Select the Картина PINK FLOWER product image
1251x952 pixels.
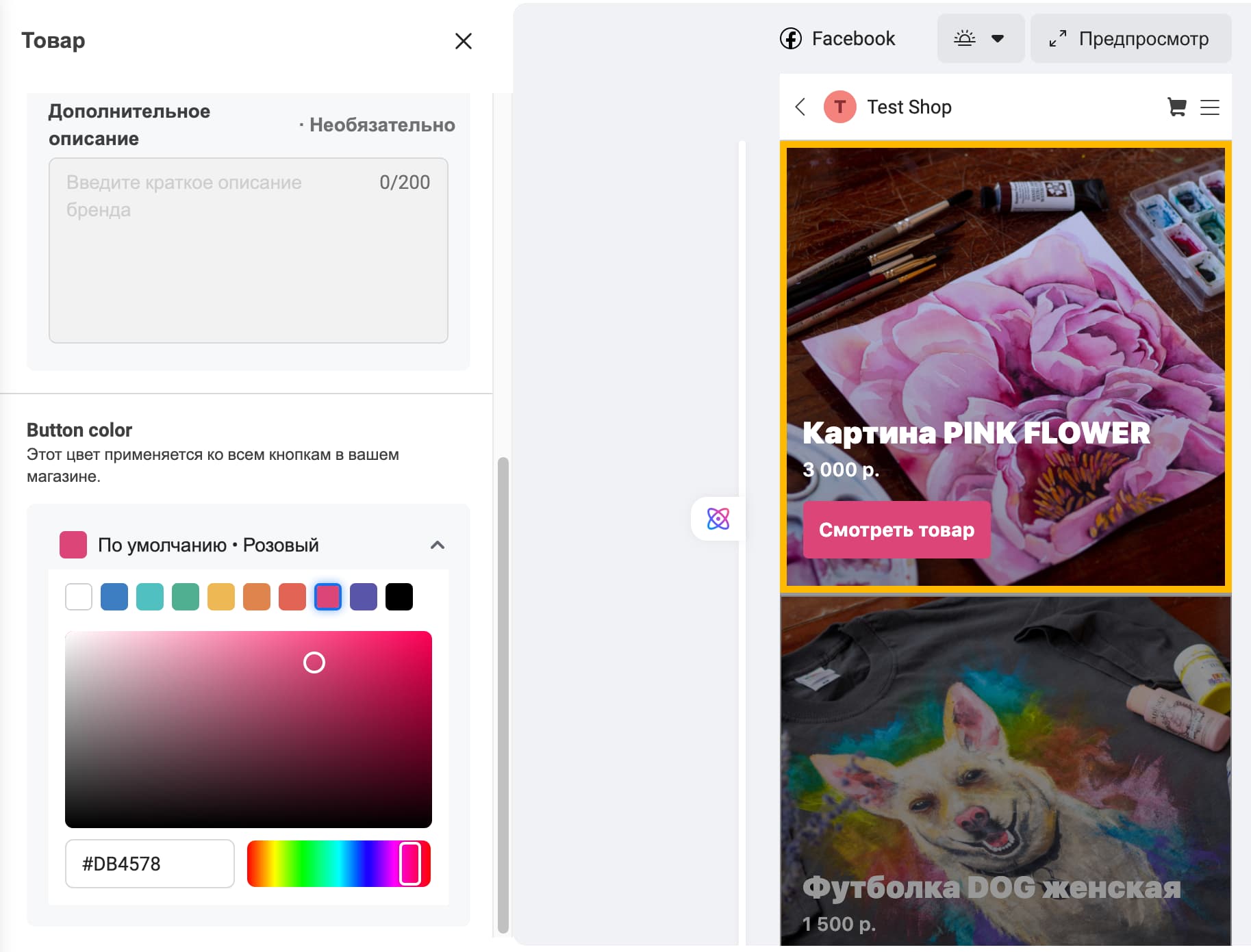click(1006, 367)
